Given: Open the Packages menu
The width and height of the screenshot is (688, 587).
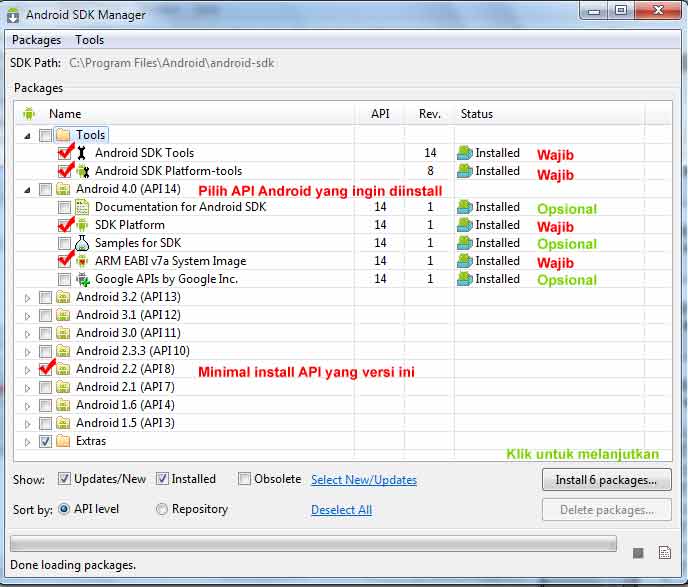Looking at the screenshot, I should pyautogui.click(x=36, y=40).
